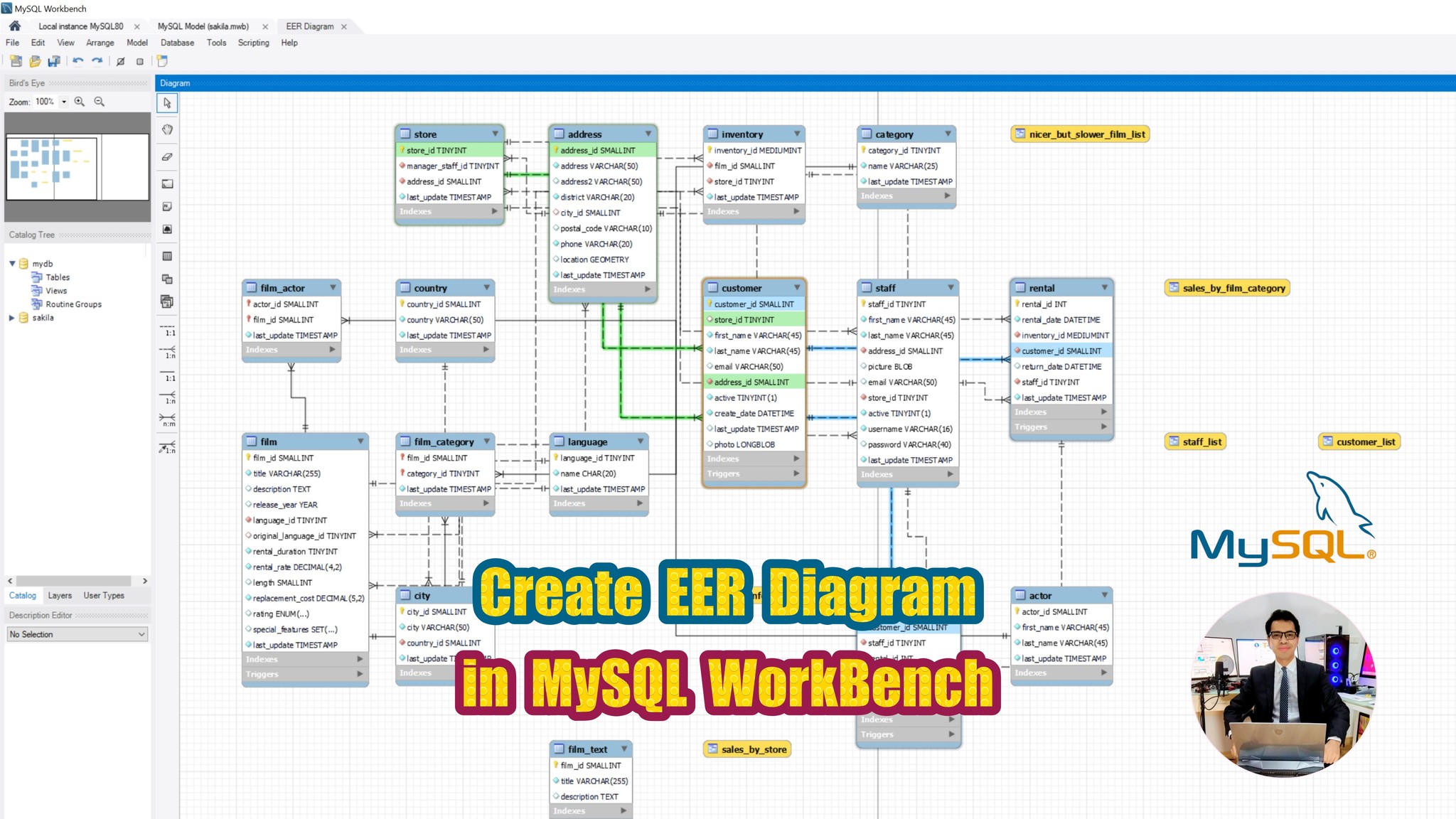Choose dashed non-identifying 1:1 relationship tool
Screen dimensions: 1456x819
[168, 331]
